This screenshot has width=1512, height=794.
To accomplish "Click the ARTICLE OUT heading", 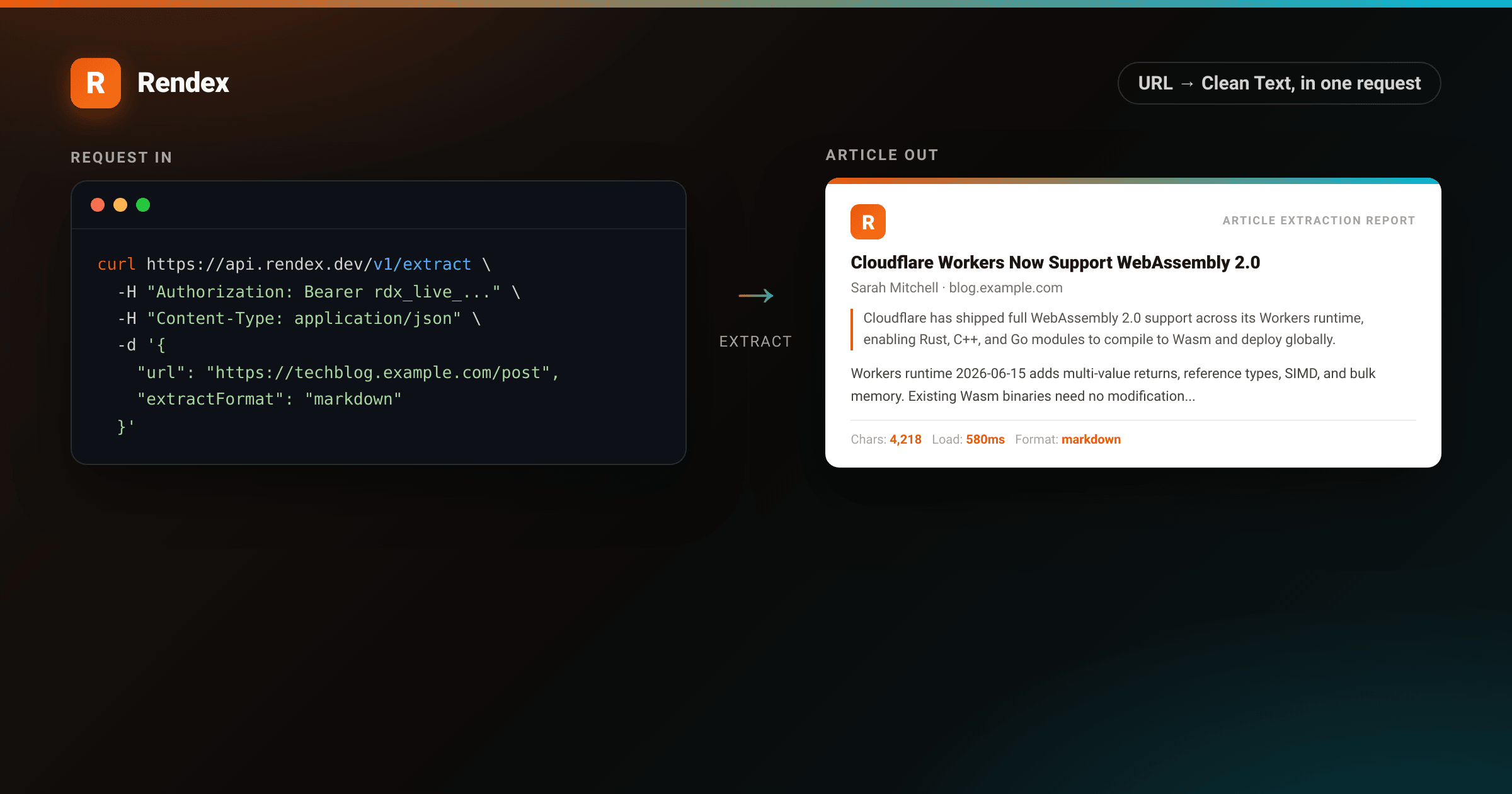I will pyautogui.click(x=882, y=155).
